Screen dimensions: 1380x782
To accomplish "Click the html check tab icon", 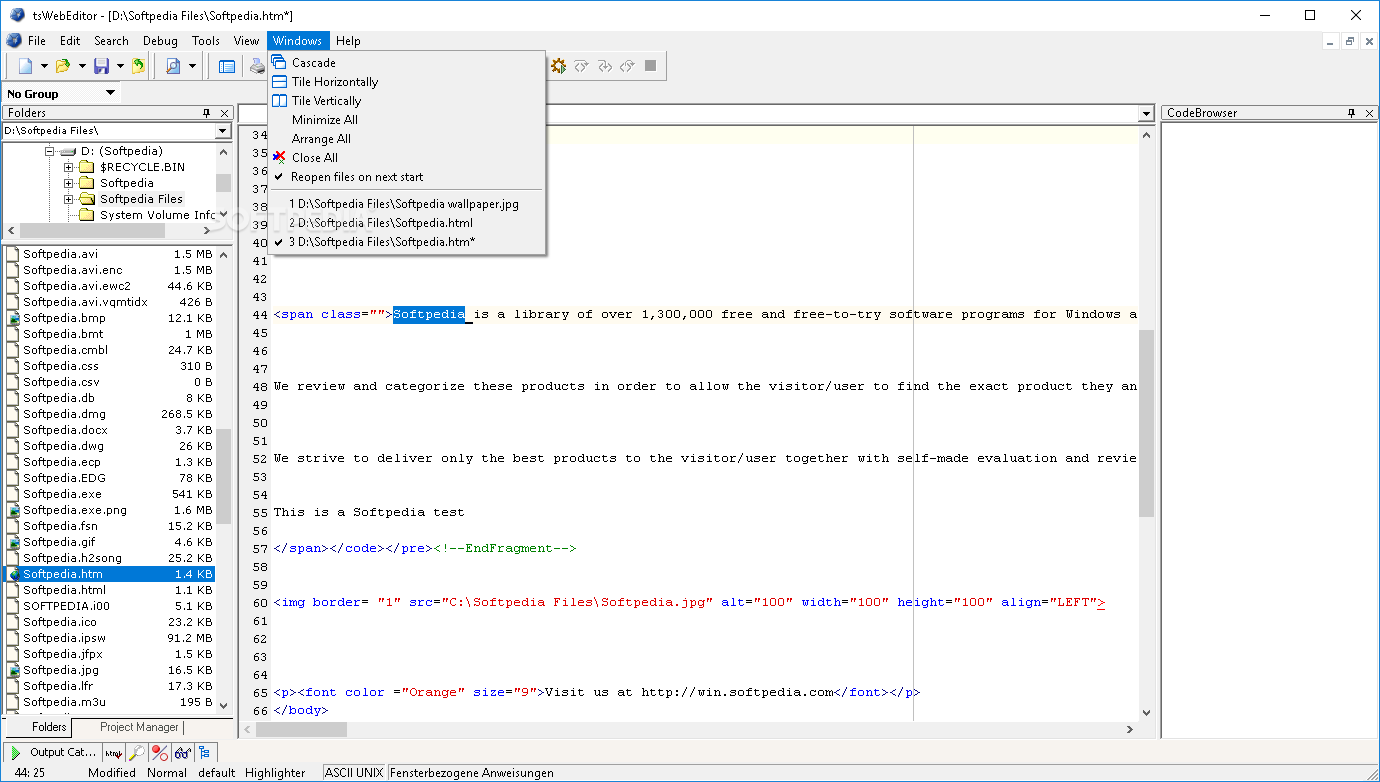I will pos(114,752).
